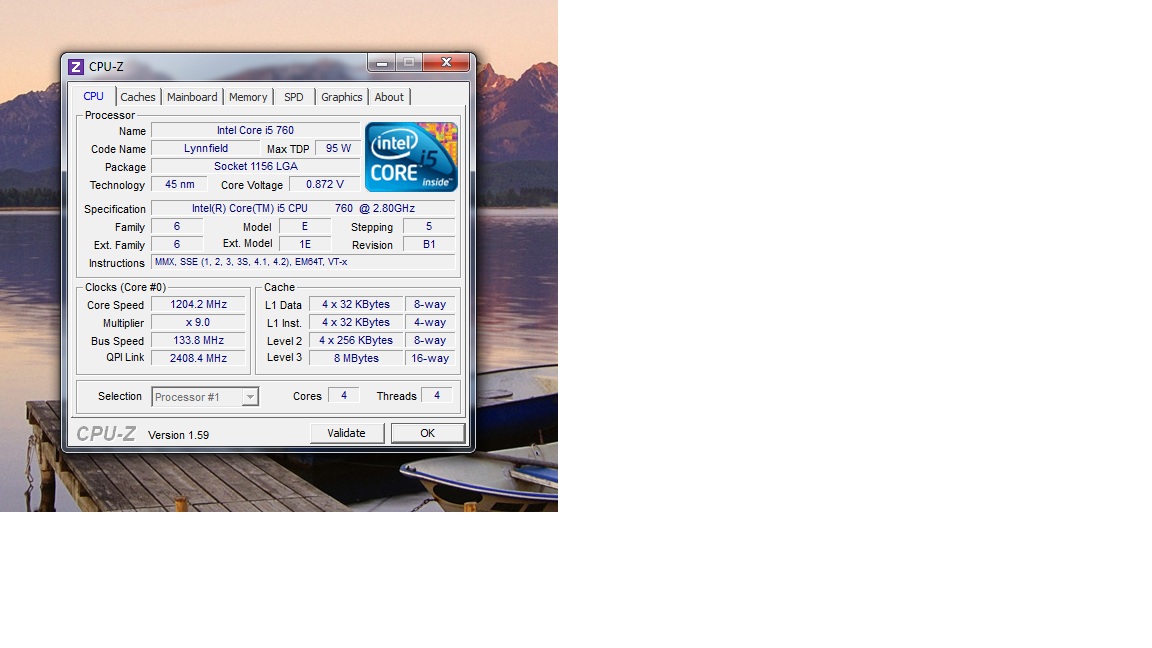Click the Intel Core i5 inside logo
The width and height of the screenshot is (1152, 648).
[x=411, y=157]
